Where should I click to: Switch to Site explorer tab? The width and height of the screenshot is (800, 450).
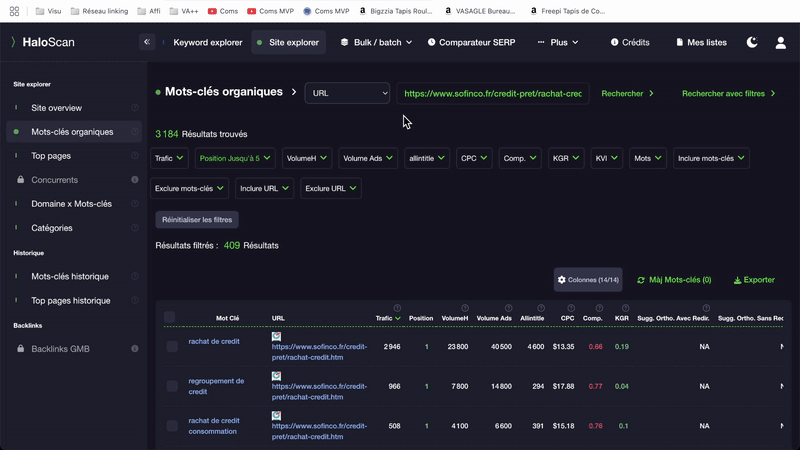click(x=289, y=42)
